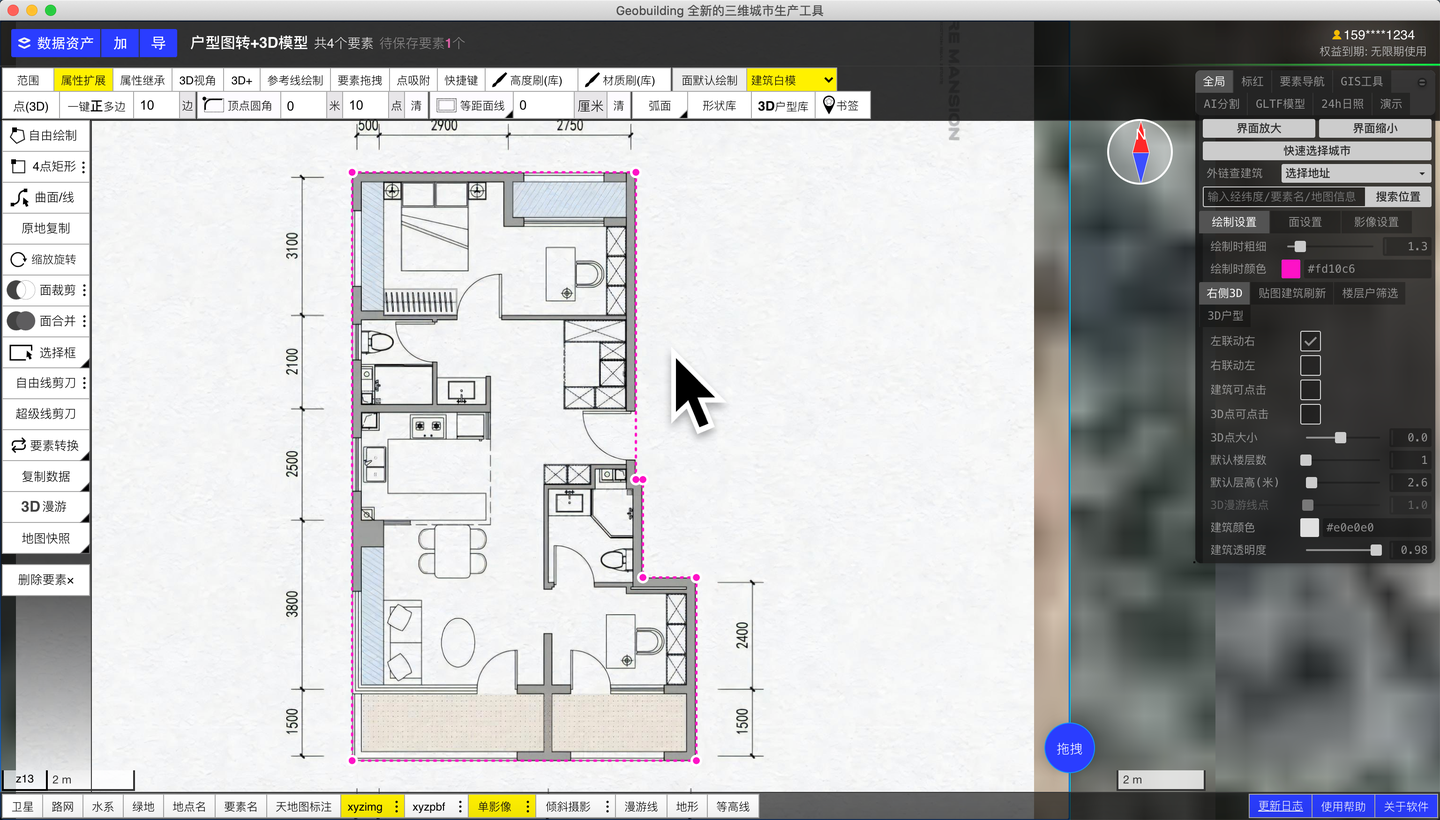Click the 建筑颜色 light gray swatch

click(1309, 527)
